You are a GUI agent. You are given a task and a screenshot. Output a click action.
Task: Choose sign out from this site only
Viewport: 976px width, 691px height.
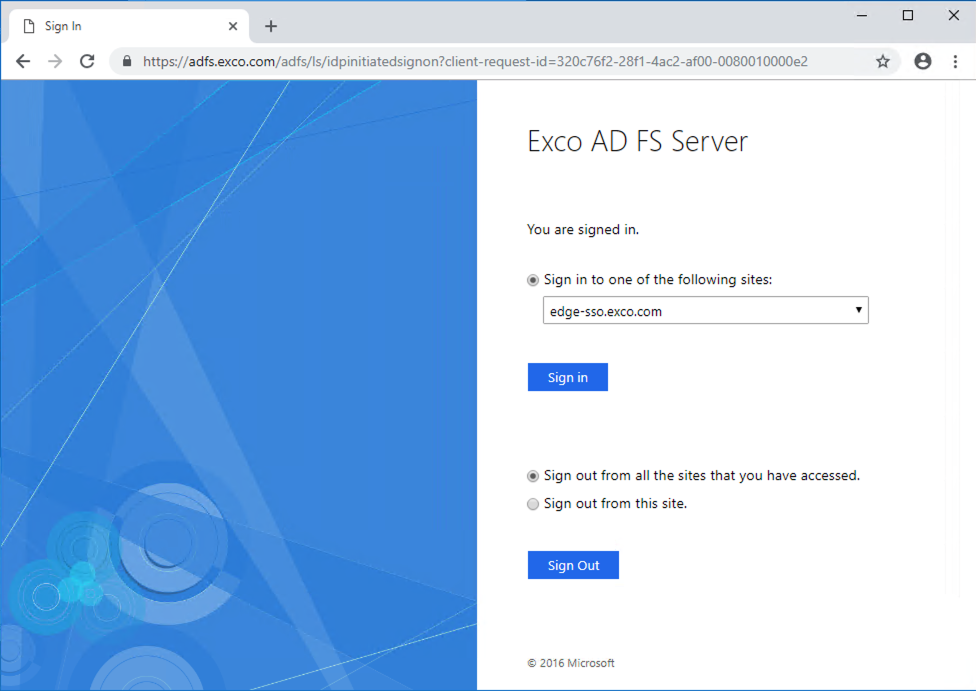533,504
